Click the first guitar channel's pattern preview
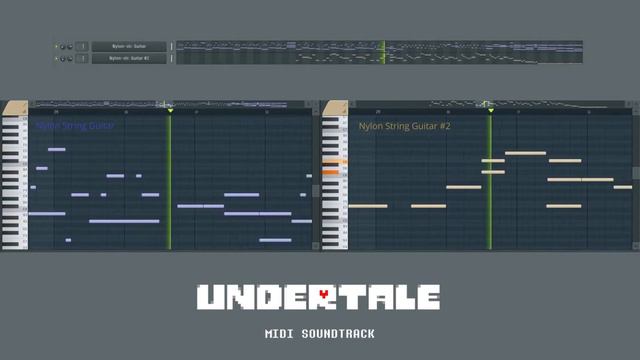 pyautogui.click(x=379, y=46)
